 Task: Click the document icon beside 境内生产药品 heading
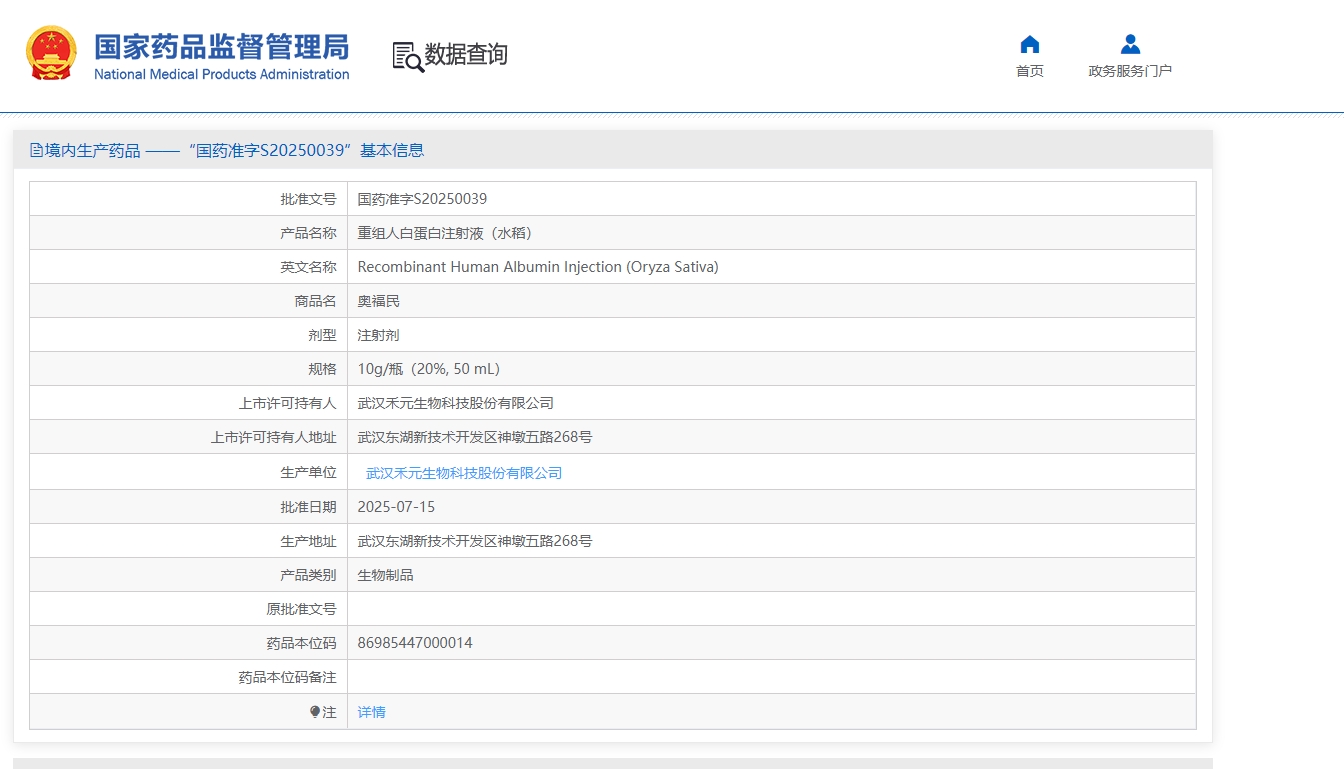click(x=36, y=151)
